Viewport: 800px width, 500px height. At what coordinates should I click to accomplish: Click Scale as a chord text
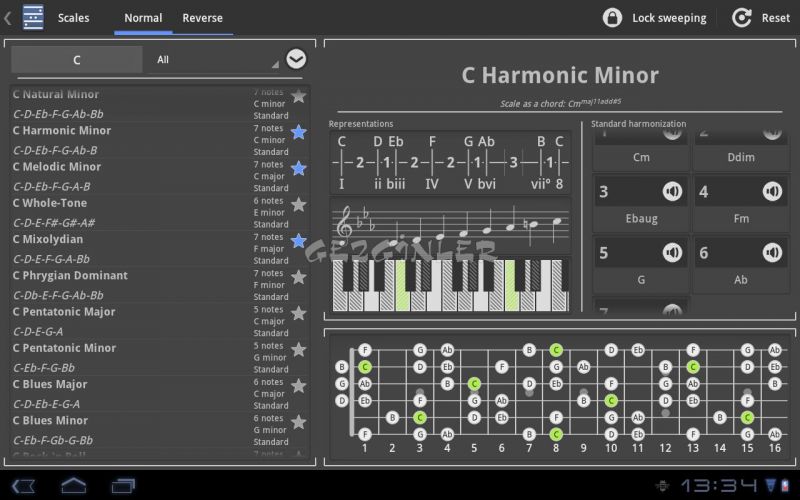pyautogui.click(x=560, y=103)
